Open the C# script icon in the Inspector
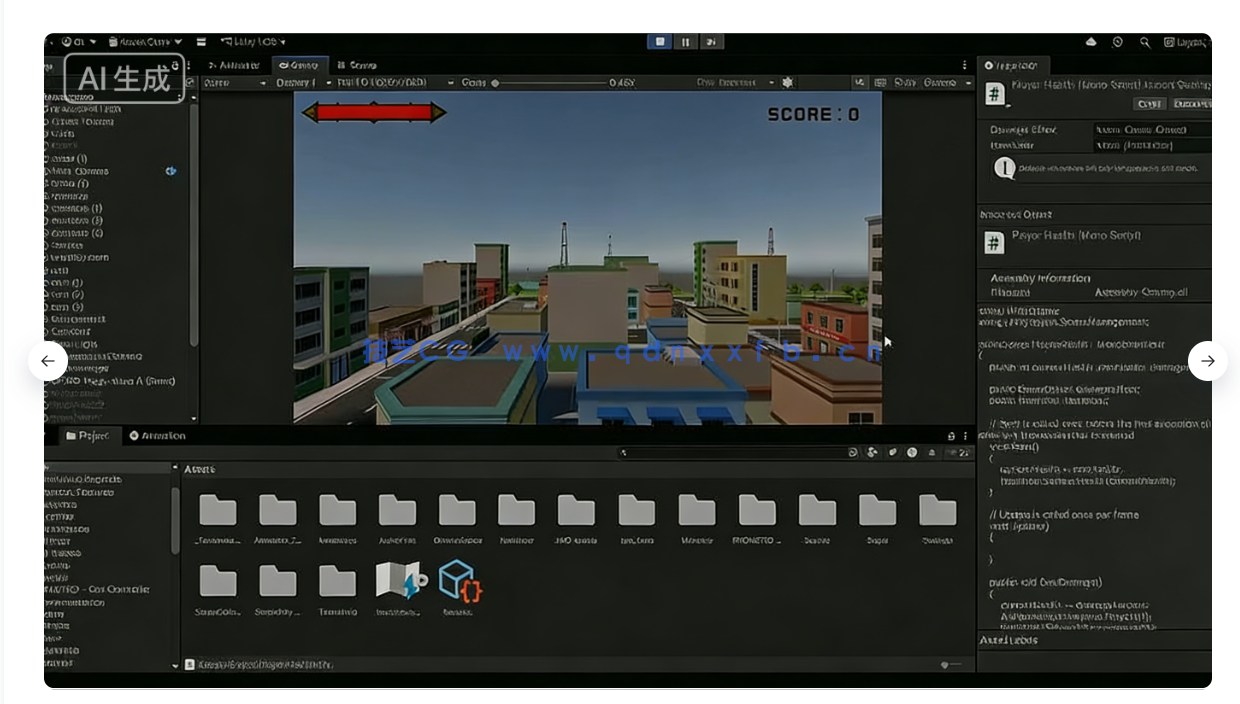The height and width of the screenshot is (704, 1240). click(994, 92)
